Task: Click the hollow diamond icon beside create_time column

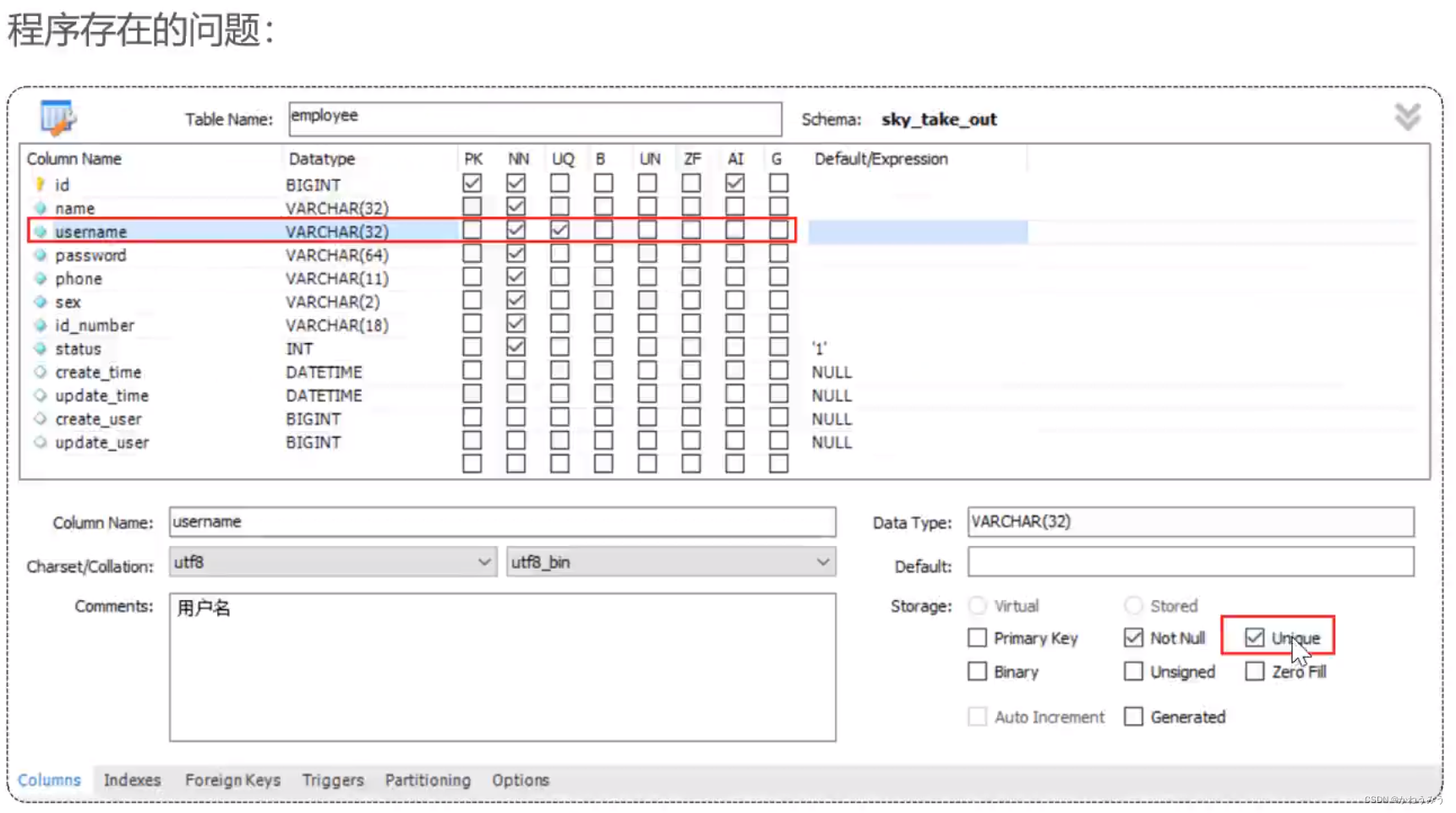Action: (41, 371)
